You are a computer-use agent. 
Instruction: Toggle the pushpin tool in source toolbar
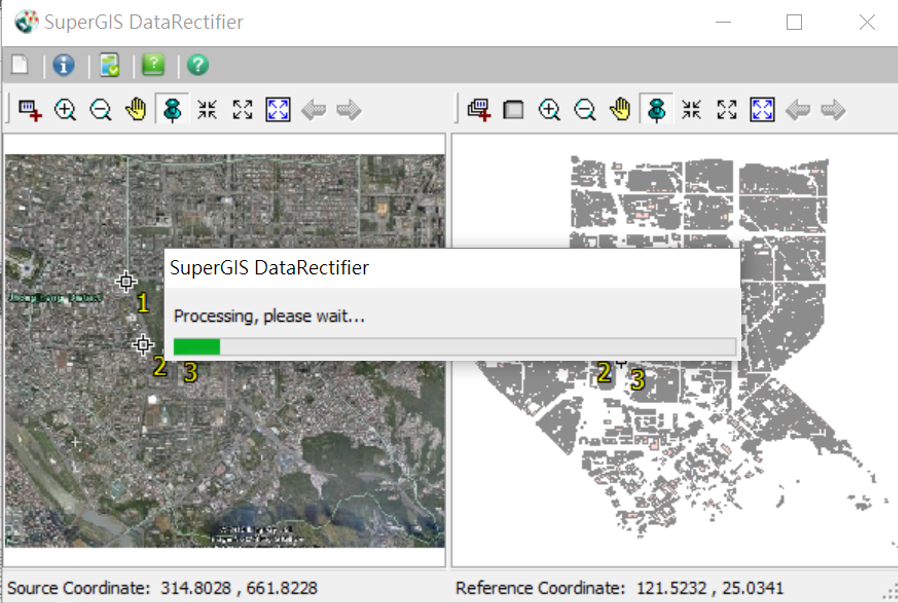click(x=172, y=109)
